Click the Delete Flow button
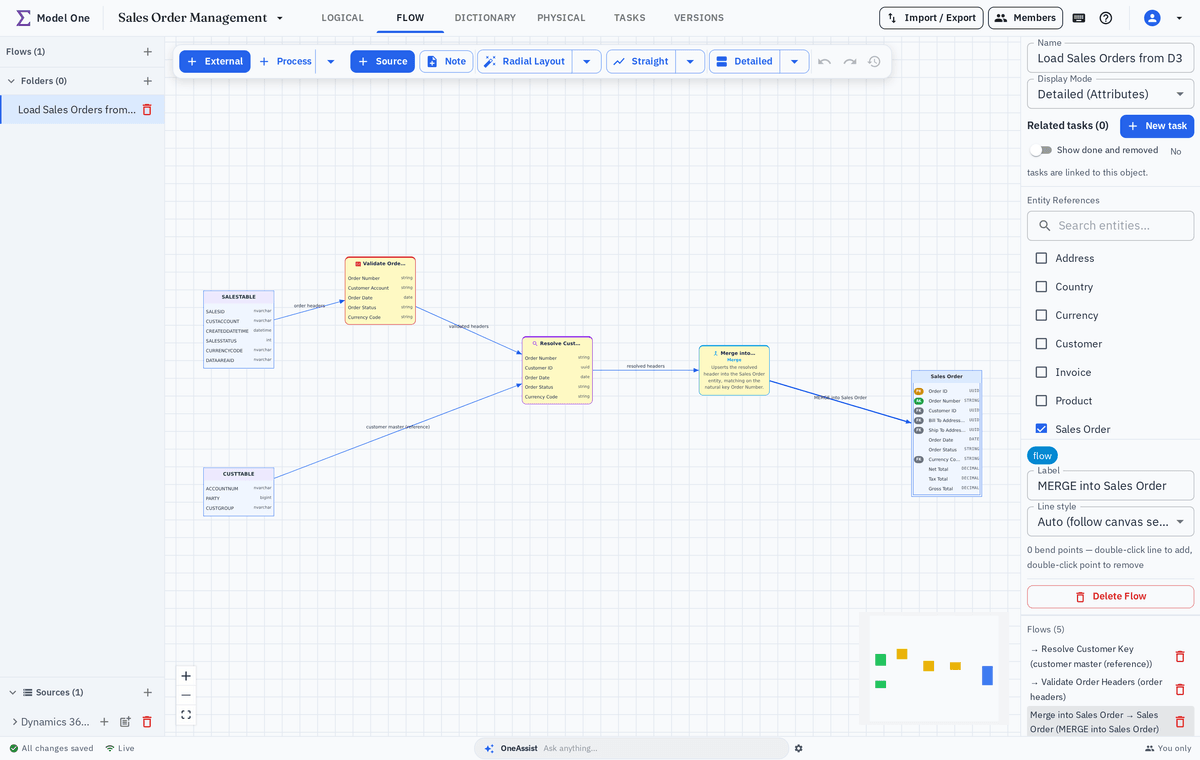The height and width of the screenshot is (760, 1200). 1110,596
